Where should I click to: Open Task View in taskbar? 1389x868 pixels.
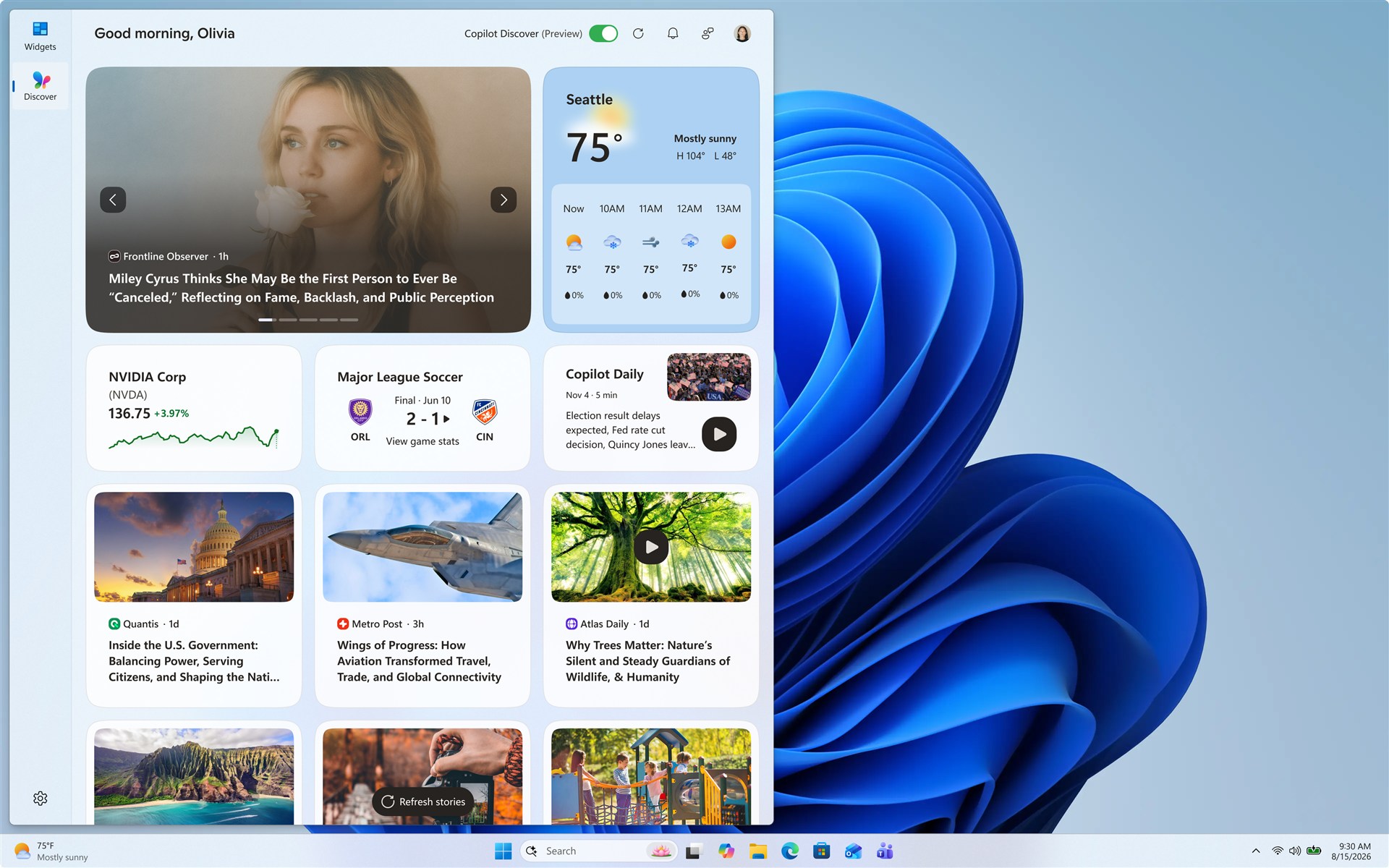click(x=694, y=851)
